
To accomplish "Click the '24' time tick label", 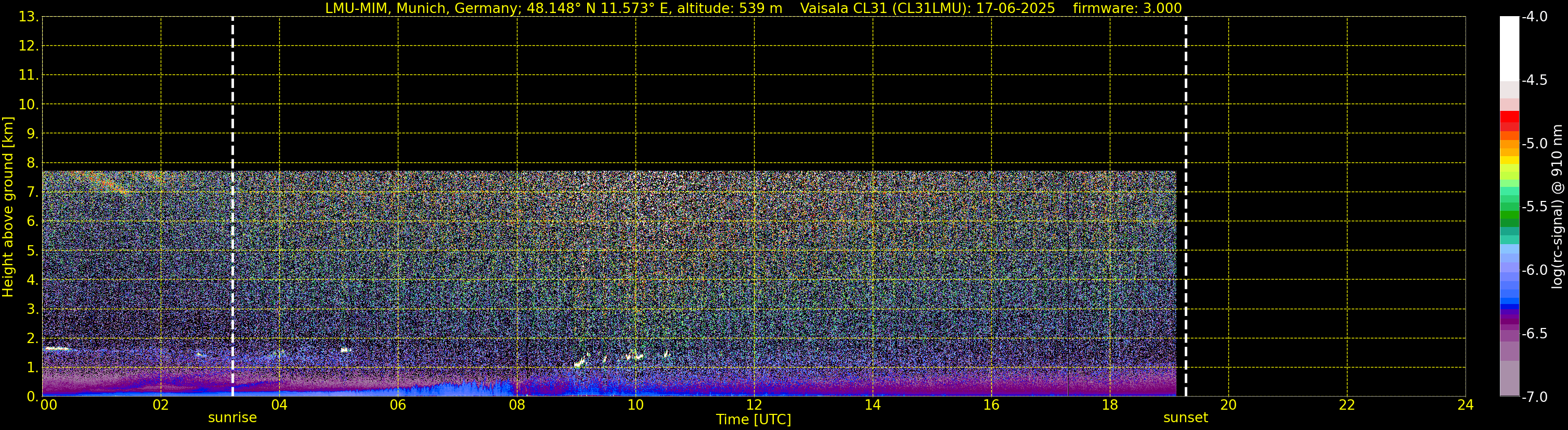I will (x=1466, y=405).
